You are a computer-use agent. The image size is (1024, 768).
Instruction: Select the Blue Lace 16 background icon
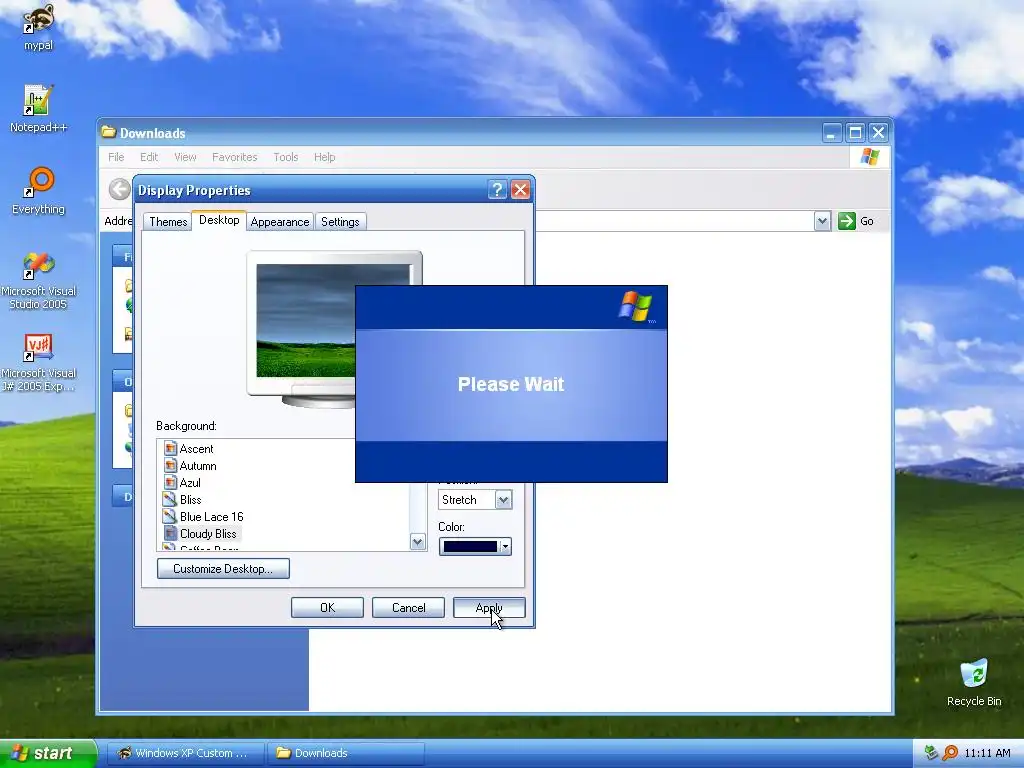[170, 517]
